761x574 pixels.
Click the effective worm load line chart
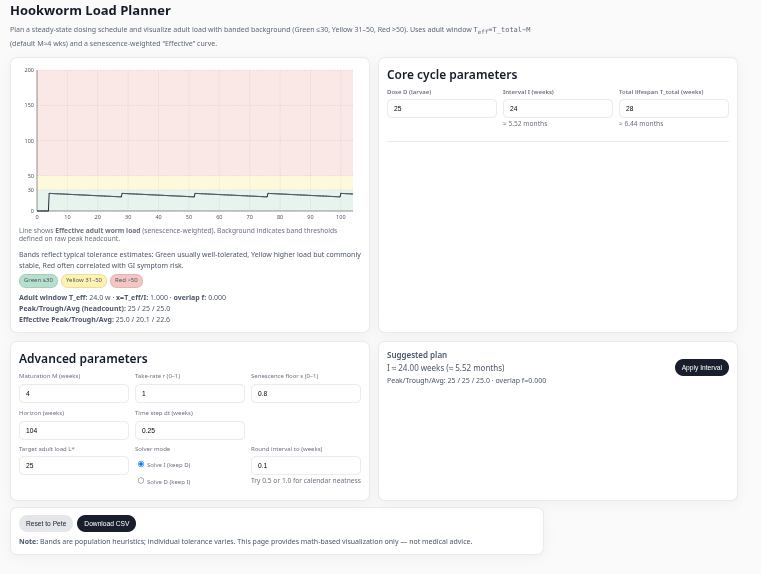194,142
